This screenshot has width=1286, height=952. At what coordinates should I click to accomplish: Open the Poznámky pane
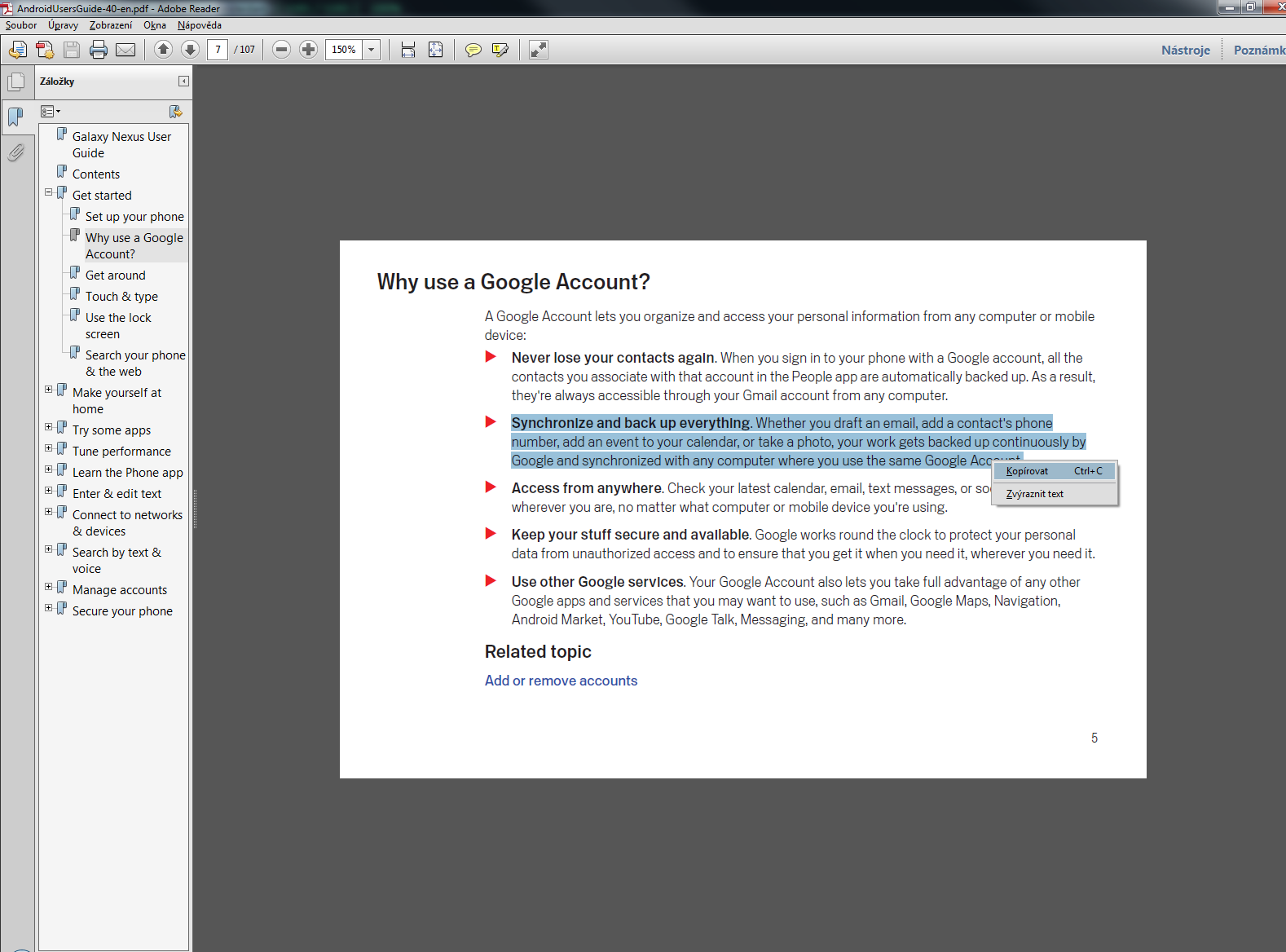click(x=1258, y=50)
